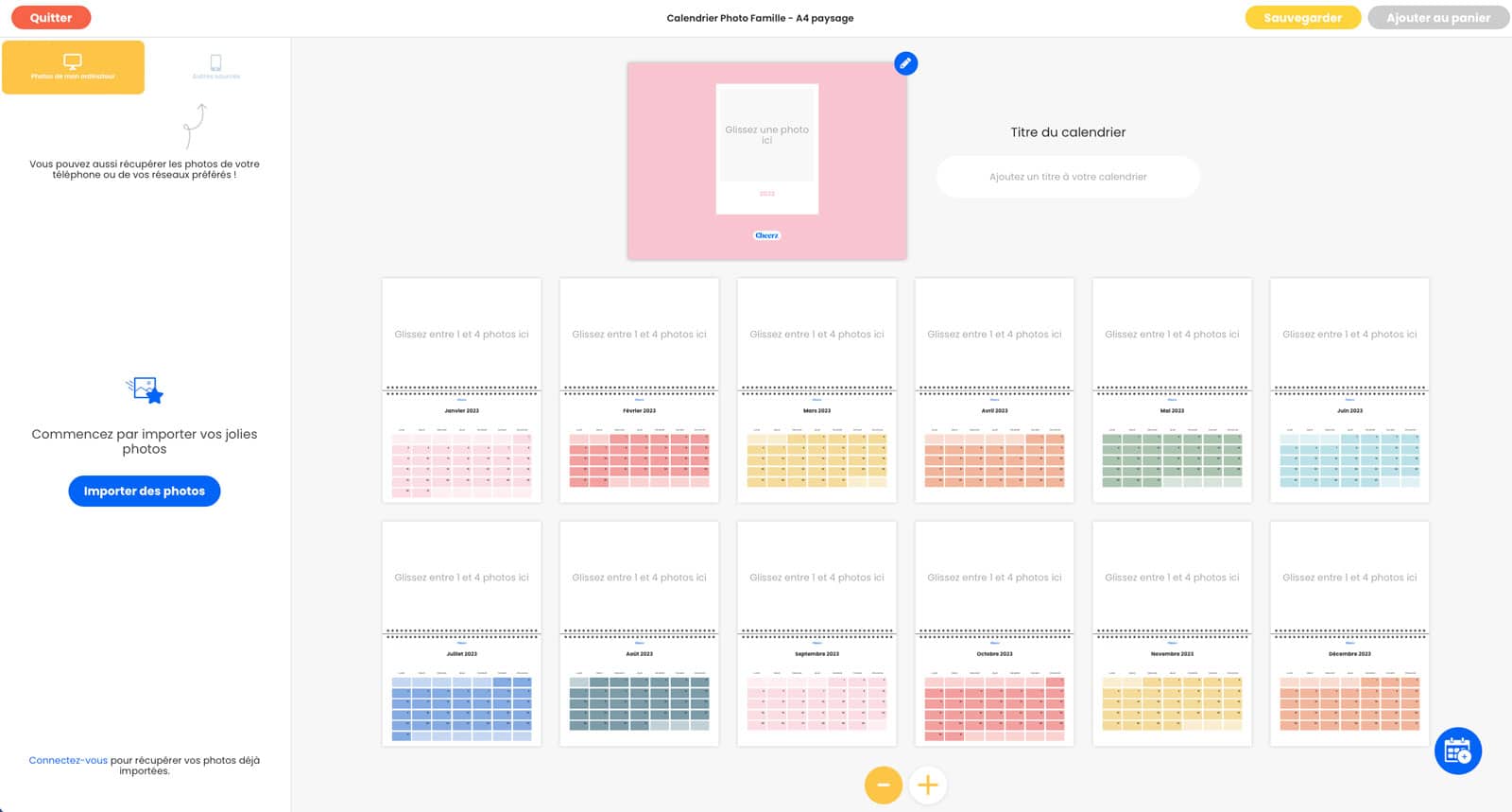Click the Sauvegarder button
Viewport: 1512px width, 812px height.
1302,17
